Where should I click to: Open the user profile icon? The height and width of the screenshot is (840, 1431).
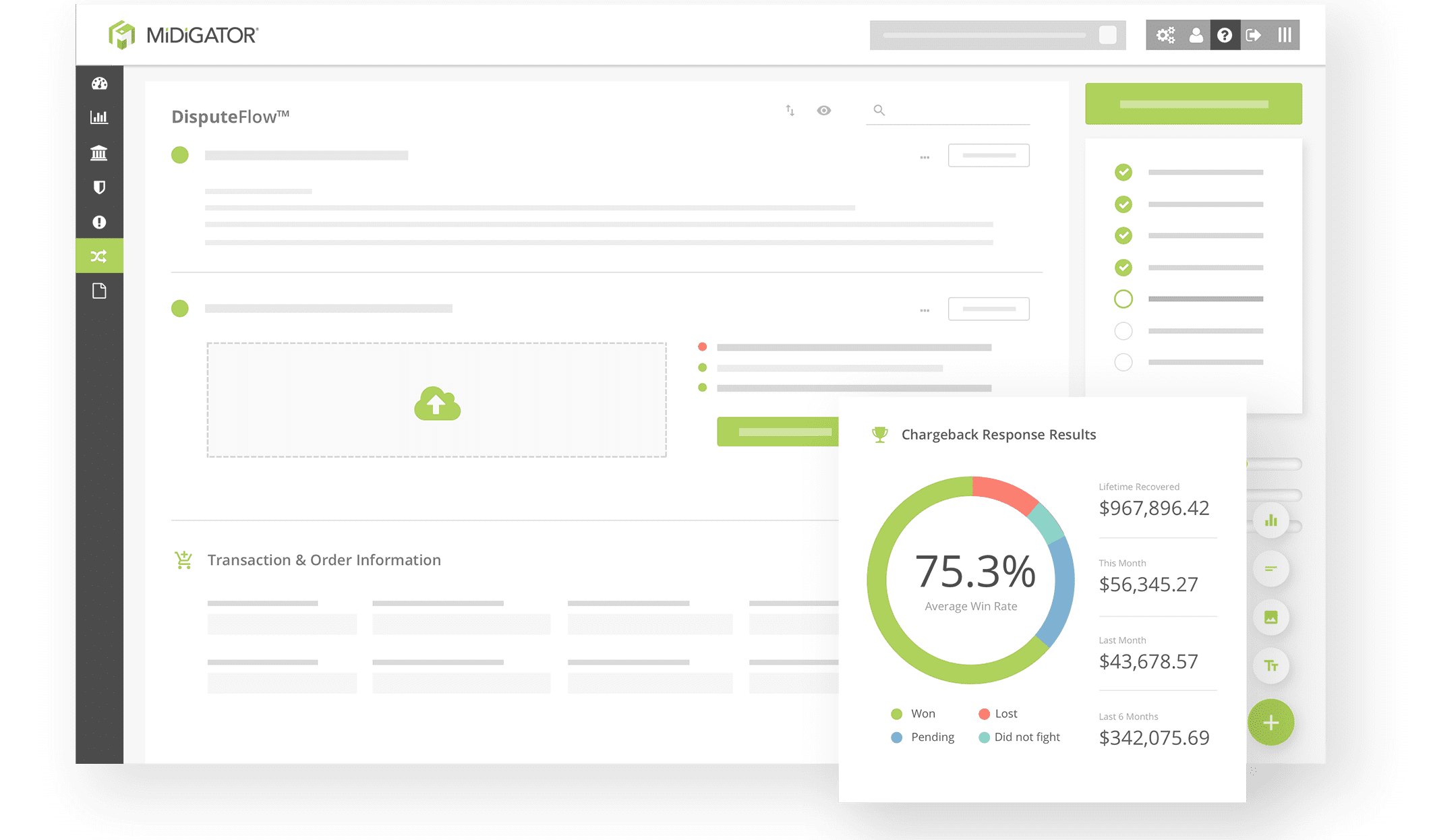[x=1196, y=35]
